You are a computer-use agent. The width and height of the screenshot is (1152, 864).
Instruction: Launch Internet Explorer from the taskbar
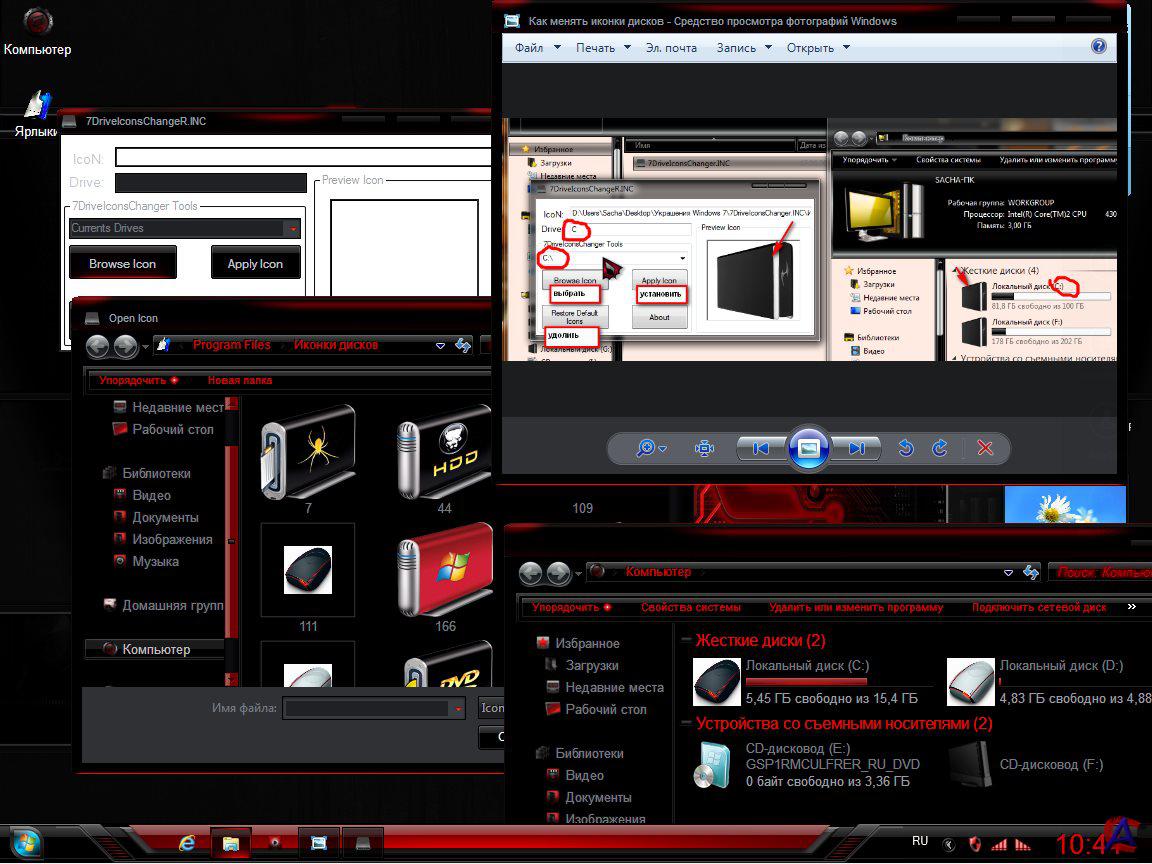point(187,843)
